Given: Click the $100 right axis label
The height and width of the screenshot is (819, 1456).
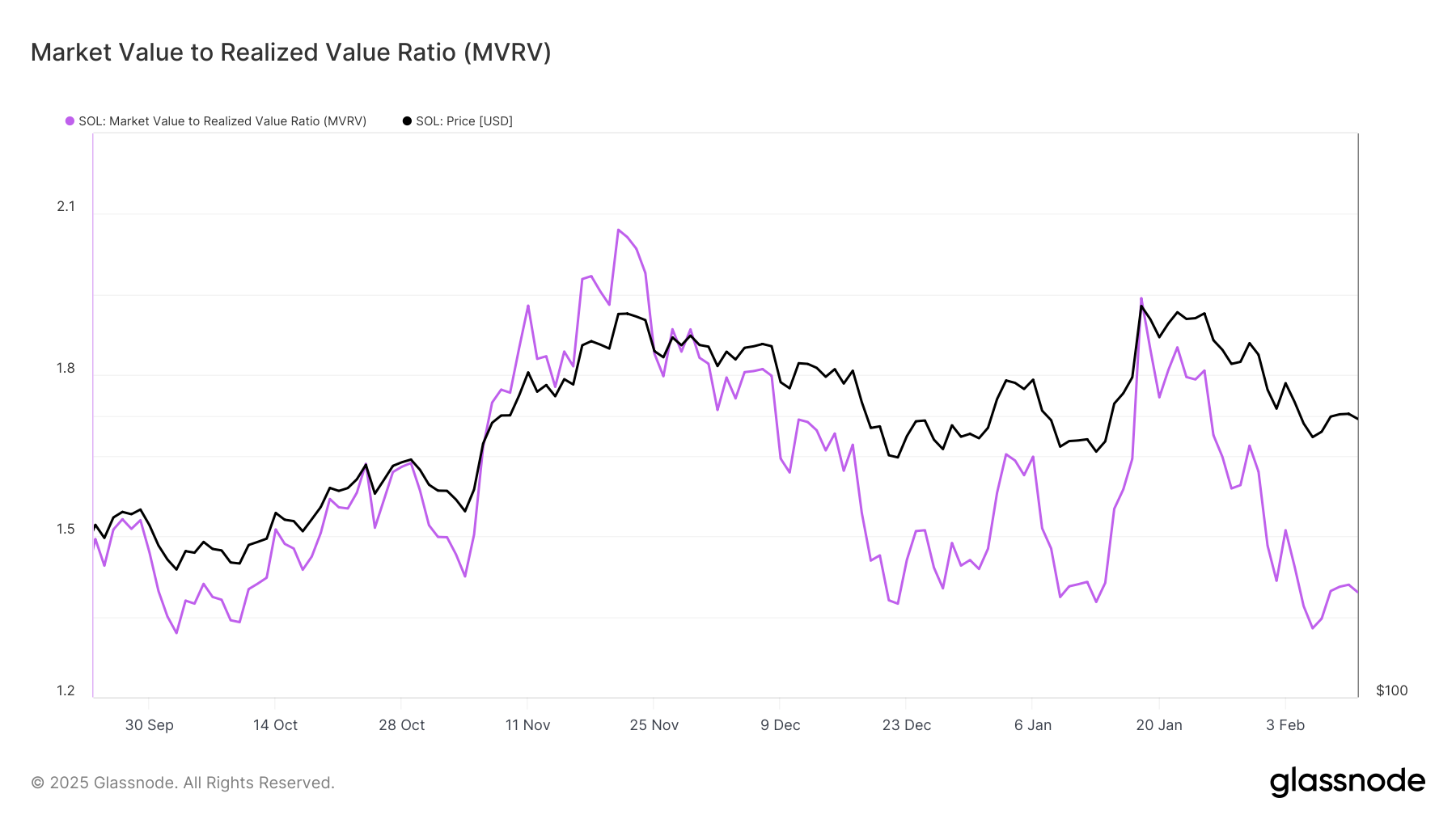Looking at the screenshot, I should point(1391,690).
